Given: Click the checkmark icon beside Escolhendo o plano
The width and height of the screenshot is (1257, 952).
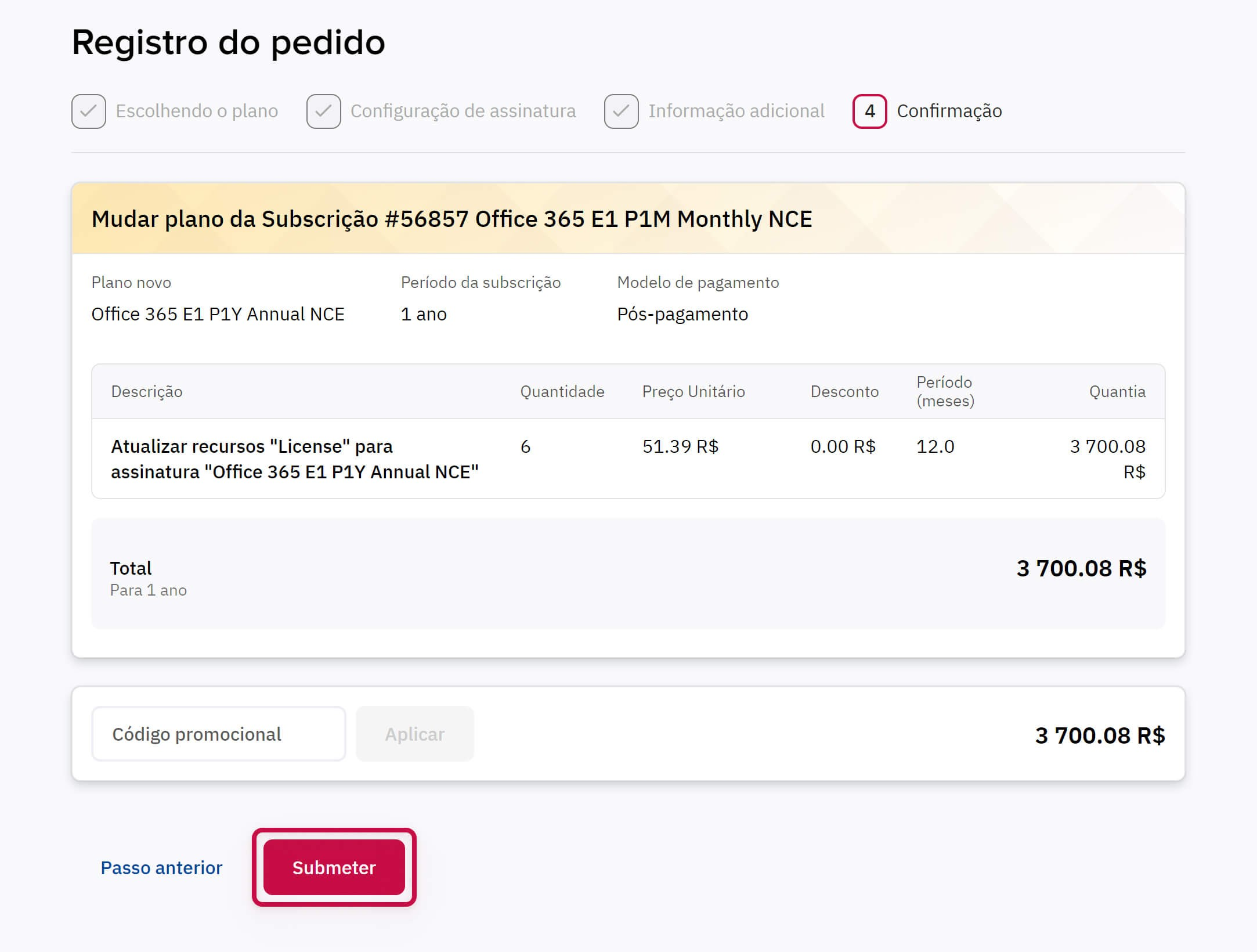Looking at the screenshot, I should coord(89,111).
